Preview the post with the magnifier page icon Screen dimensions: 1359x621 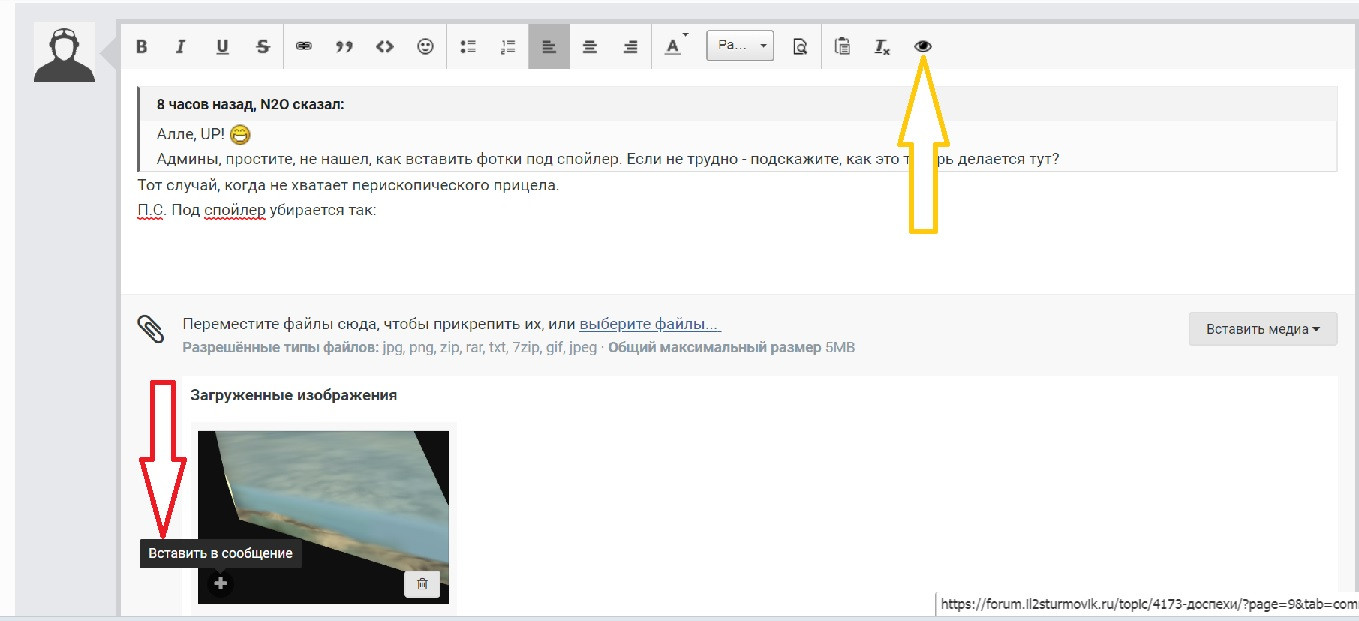[x=800, y=46]
